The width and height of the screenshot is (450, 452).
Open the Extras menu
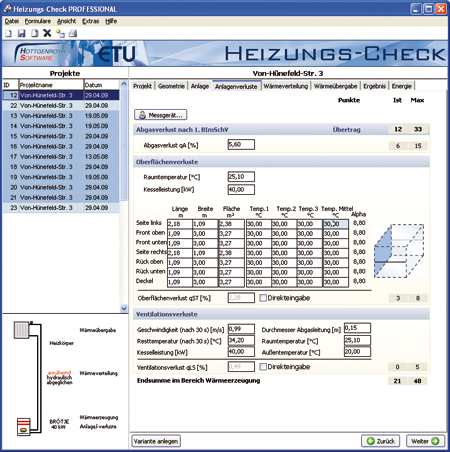pos(91,21)
